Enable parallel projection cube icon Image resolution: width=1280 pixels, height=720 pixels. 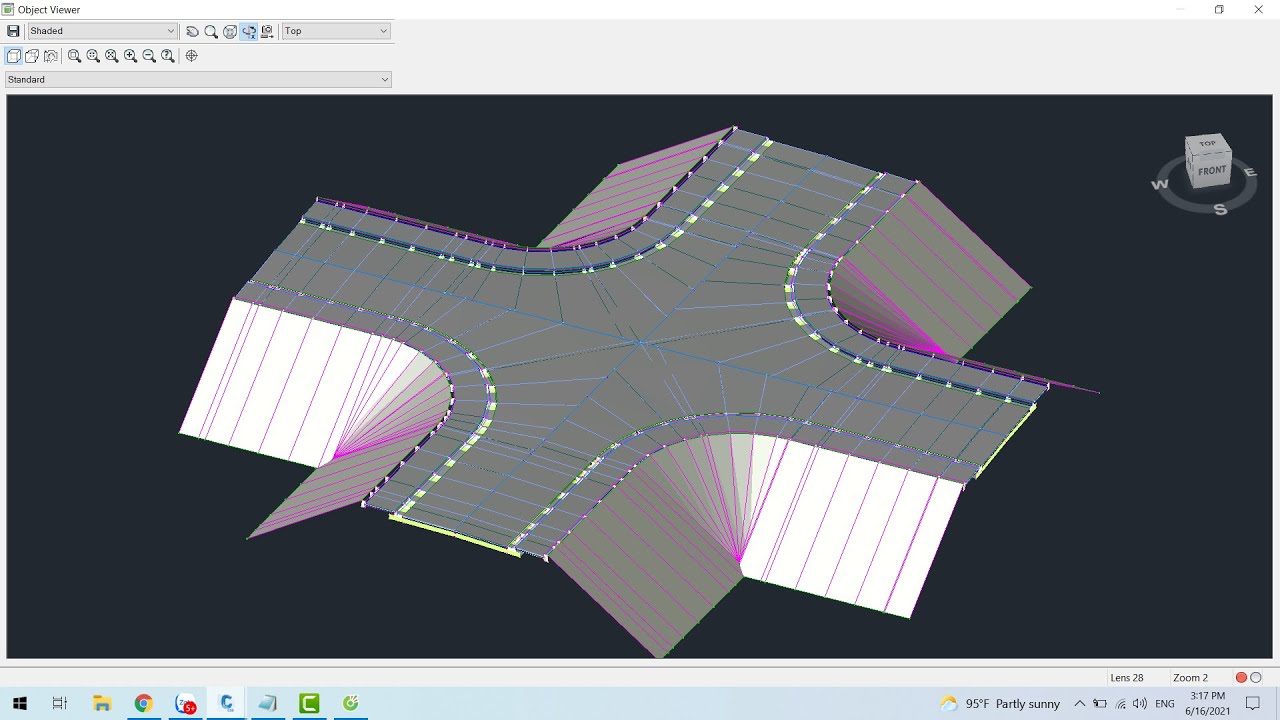coord(13,56)
